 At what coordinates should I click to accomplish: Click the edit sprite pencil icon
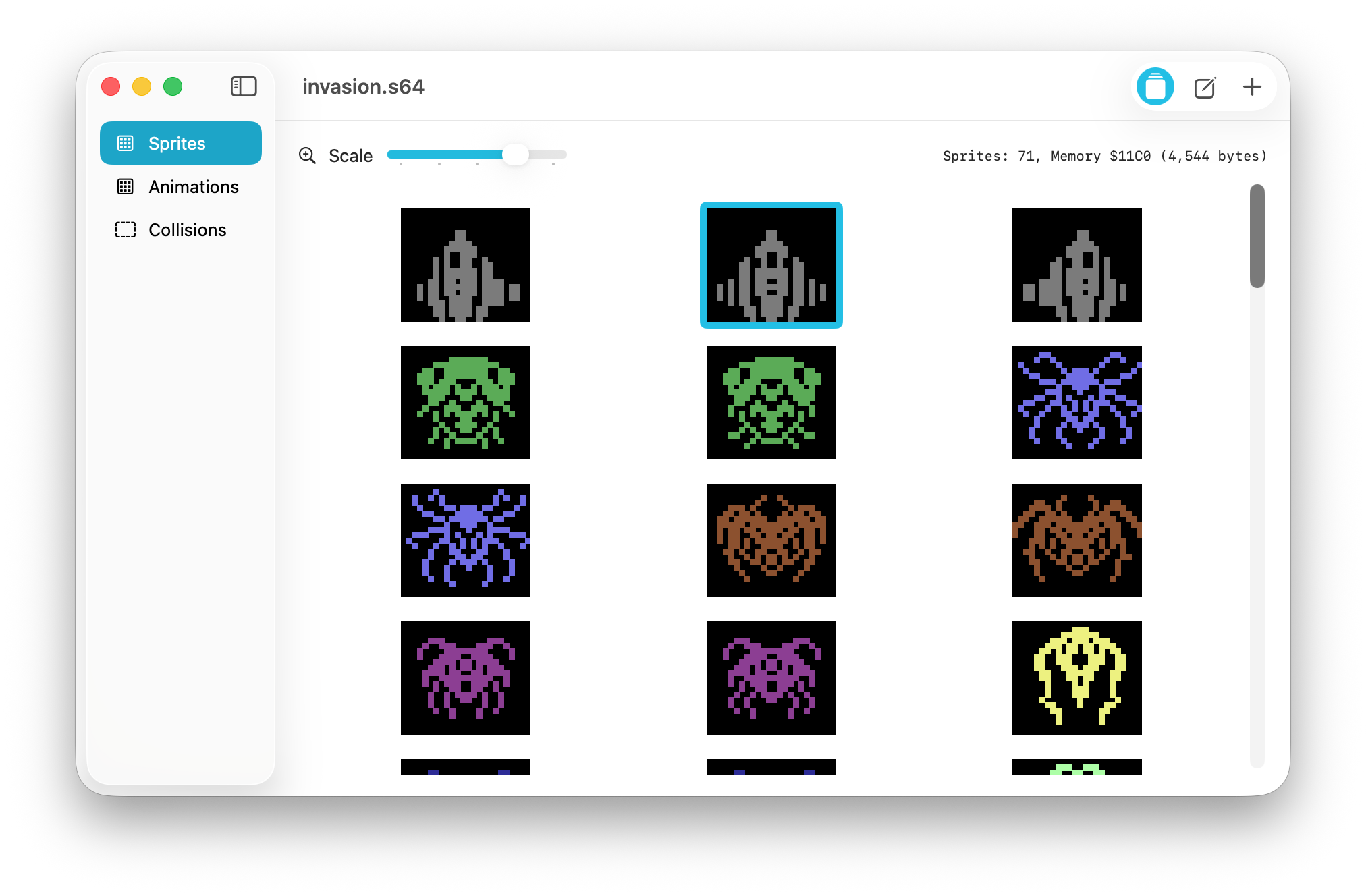click(x=1205, y=87)
